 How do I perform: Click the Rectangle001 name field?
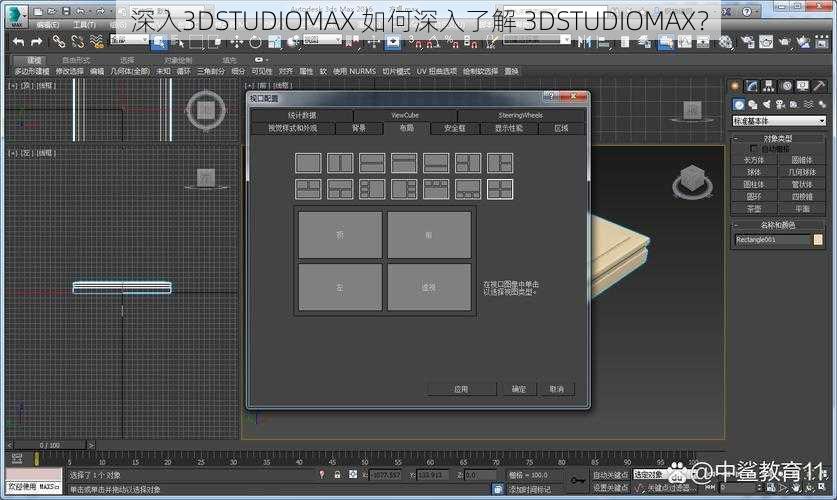click(x=772, y=240)
